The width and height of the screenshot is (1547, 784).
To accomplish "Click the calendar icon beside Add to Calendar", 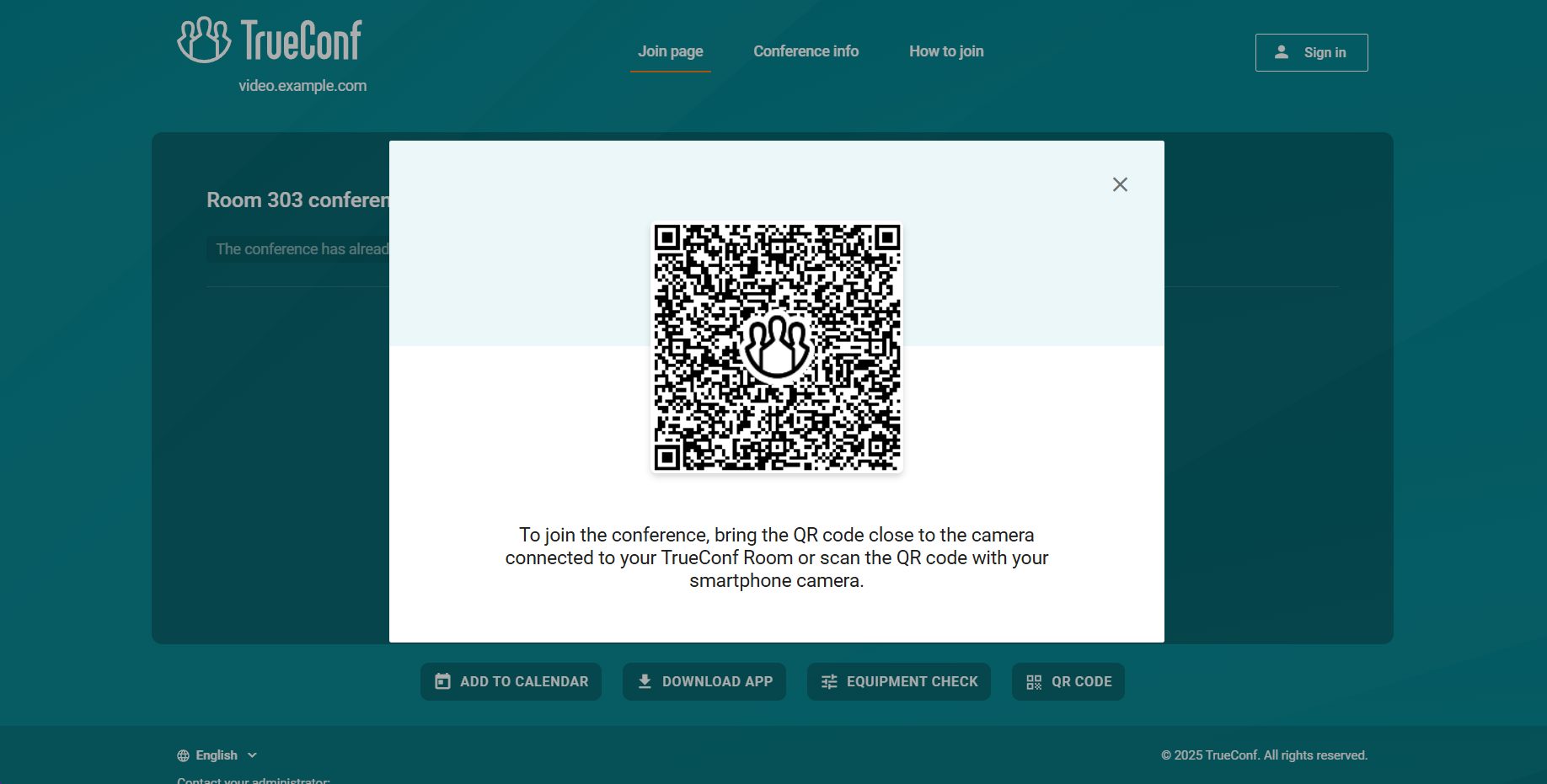I will tap(442, 681).
